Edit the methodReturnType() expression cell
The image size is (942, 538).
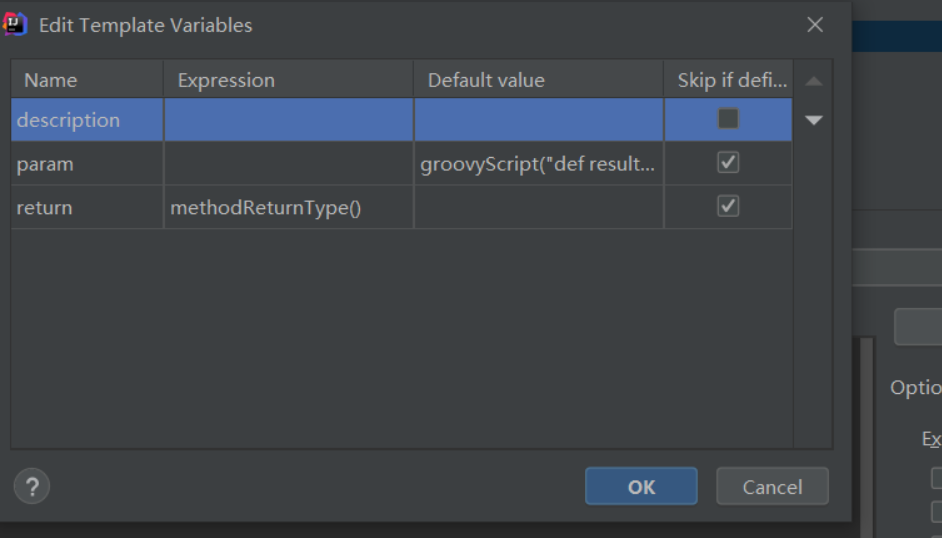(x=288, y=207)
